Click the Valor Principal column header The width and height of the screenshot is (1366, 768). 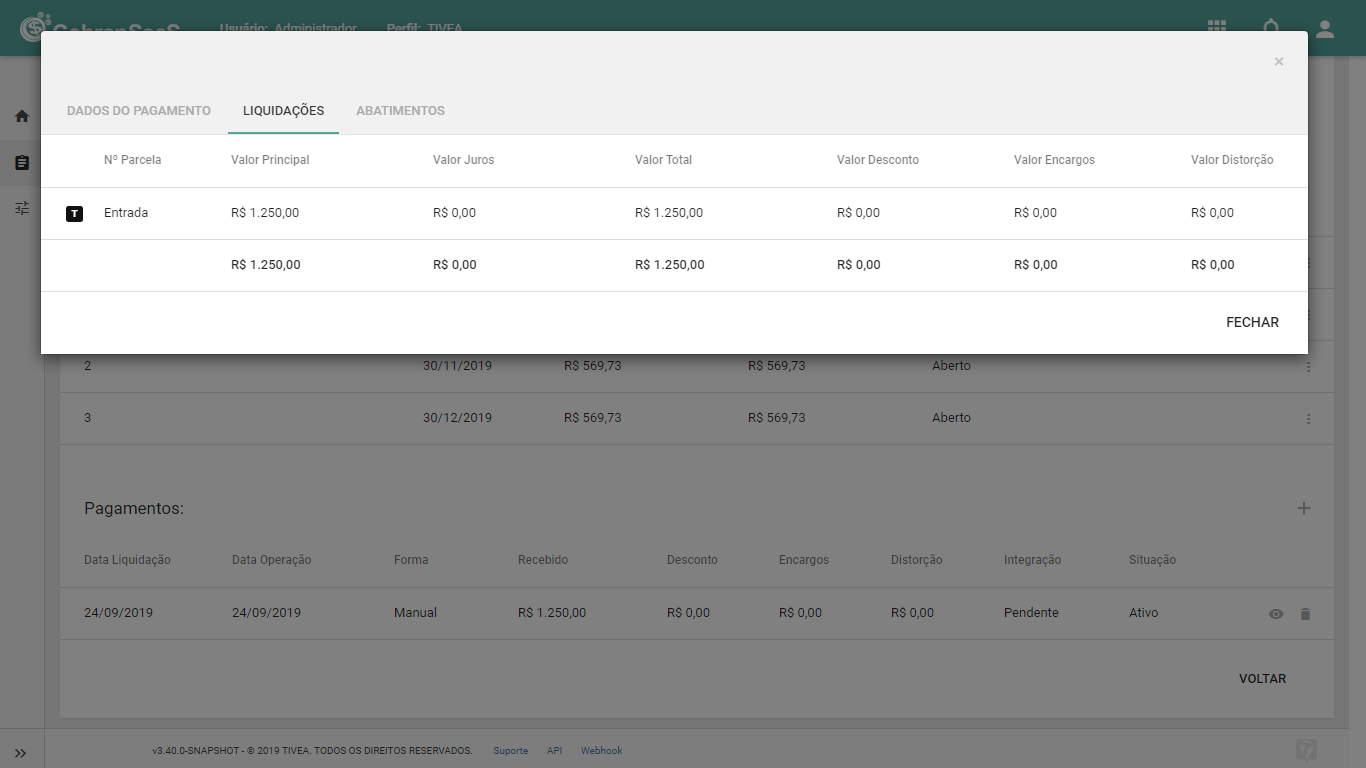(270, 160)
